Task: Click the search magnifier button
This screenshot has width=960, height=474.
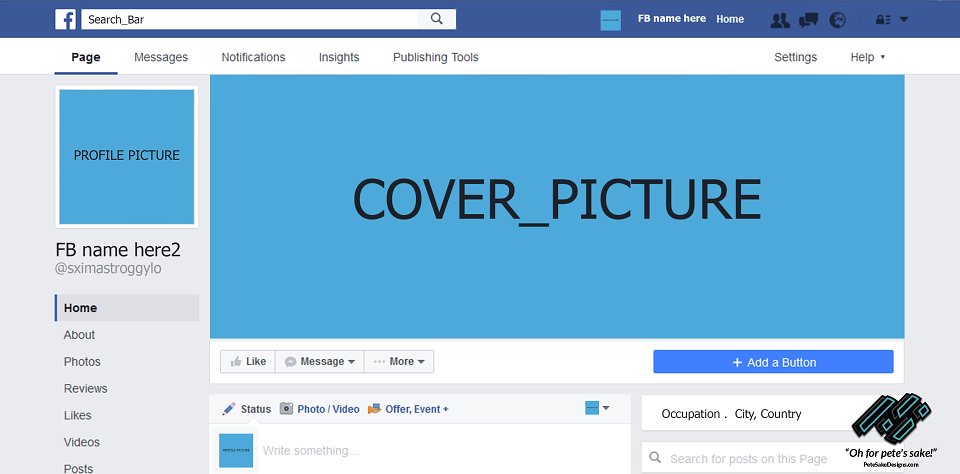Action: [x=437, y=19]
